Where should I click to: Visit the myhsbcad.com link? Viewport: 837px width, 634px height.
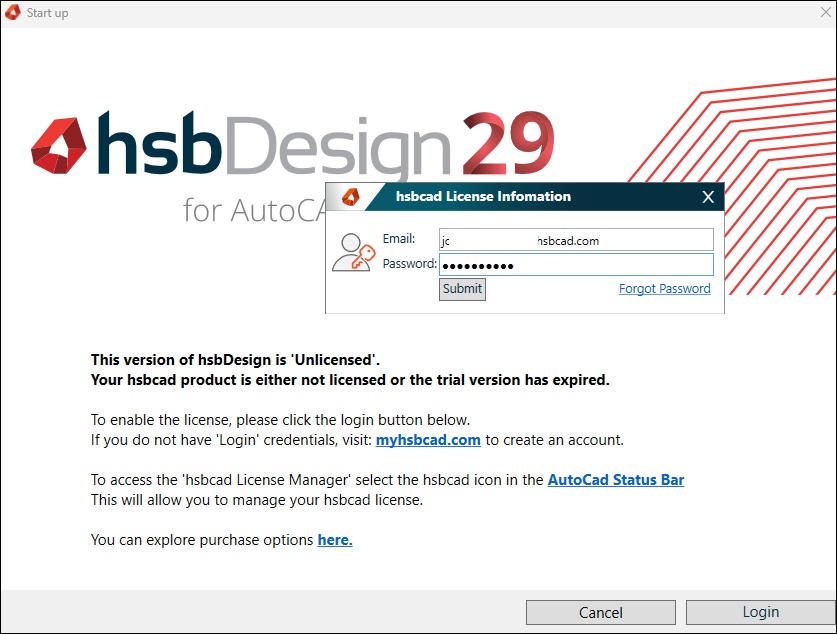click(428, 440)
